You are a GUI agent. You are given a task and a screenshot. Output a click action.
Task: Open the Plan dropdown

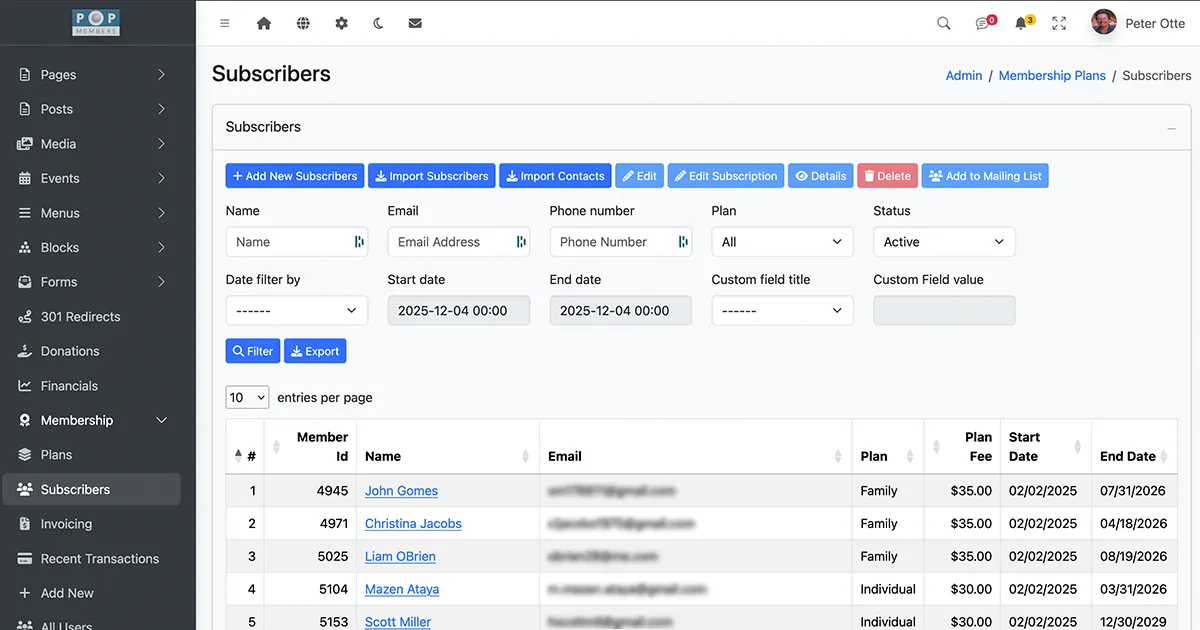[x=783, y=242]
